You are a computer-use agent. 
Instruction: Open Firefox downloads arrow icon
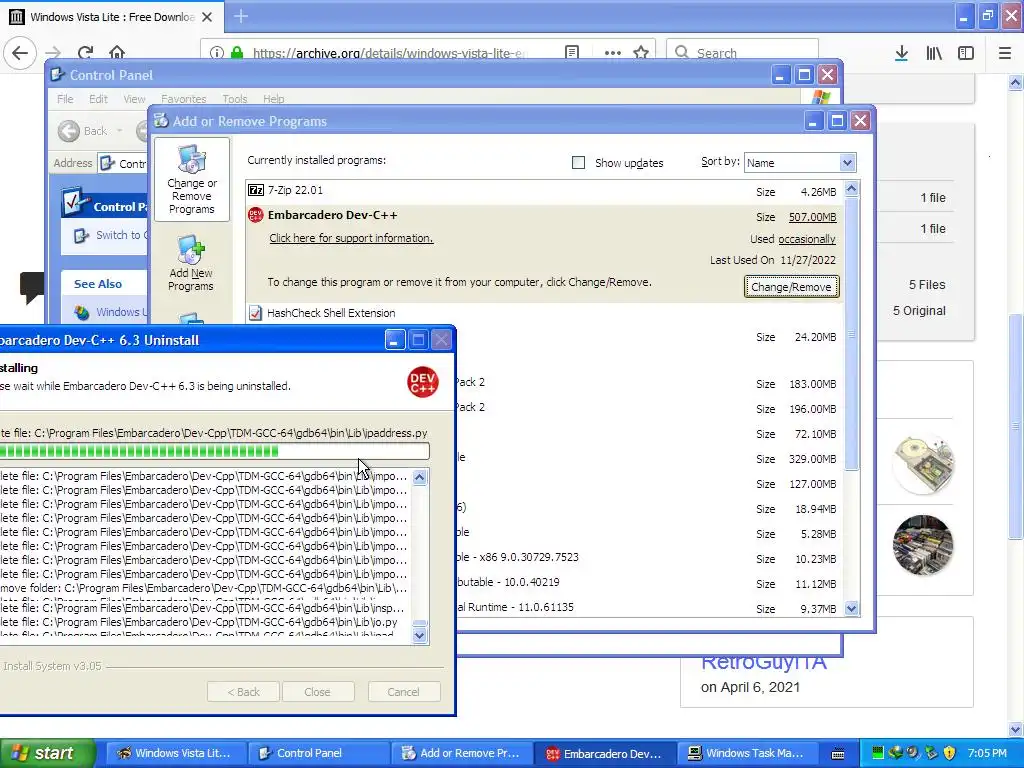click(x=901, y=53)
